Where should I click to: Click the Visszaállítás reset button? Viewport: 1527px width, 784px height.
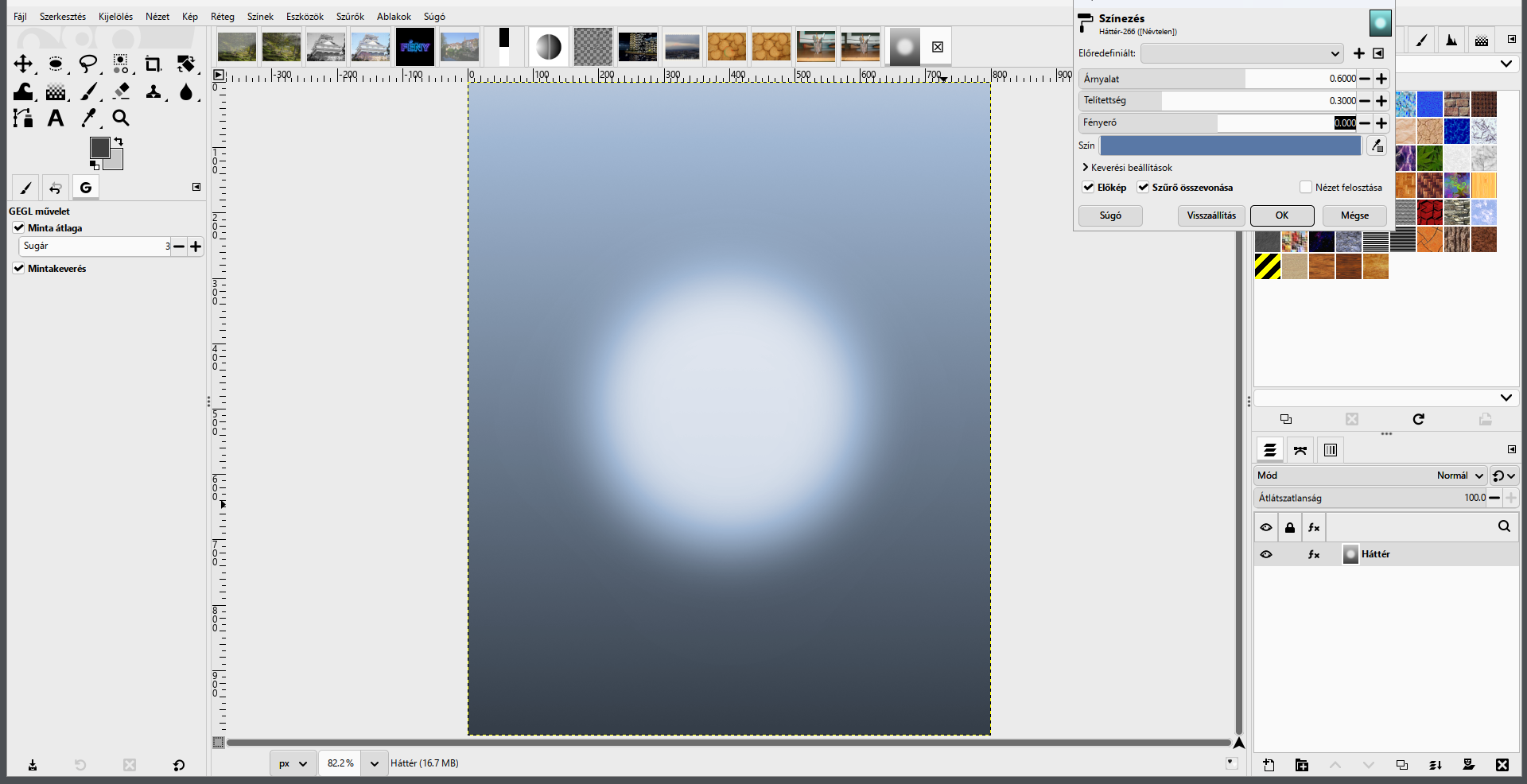[x=1211, y=215]
